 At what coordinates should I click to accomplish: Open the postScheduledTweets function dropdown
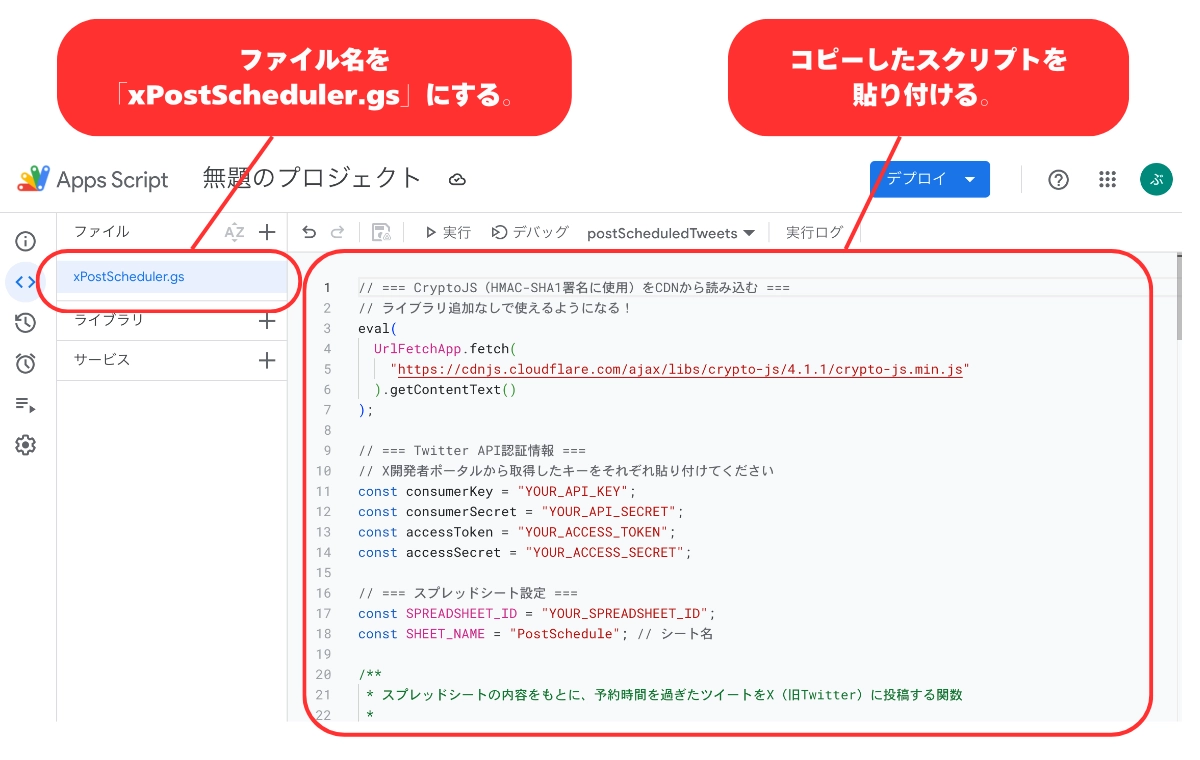670,233
